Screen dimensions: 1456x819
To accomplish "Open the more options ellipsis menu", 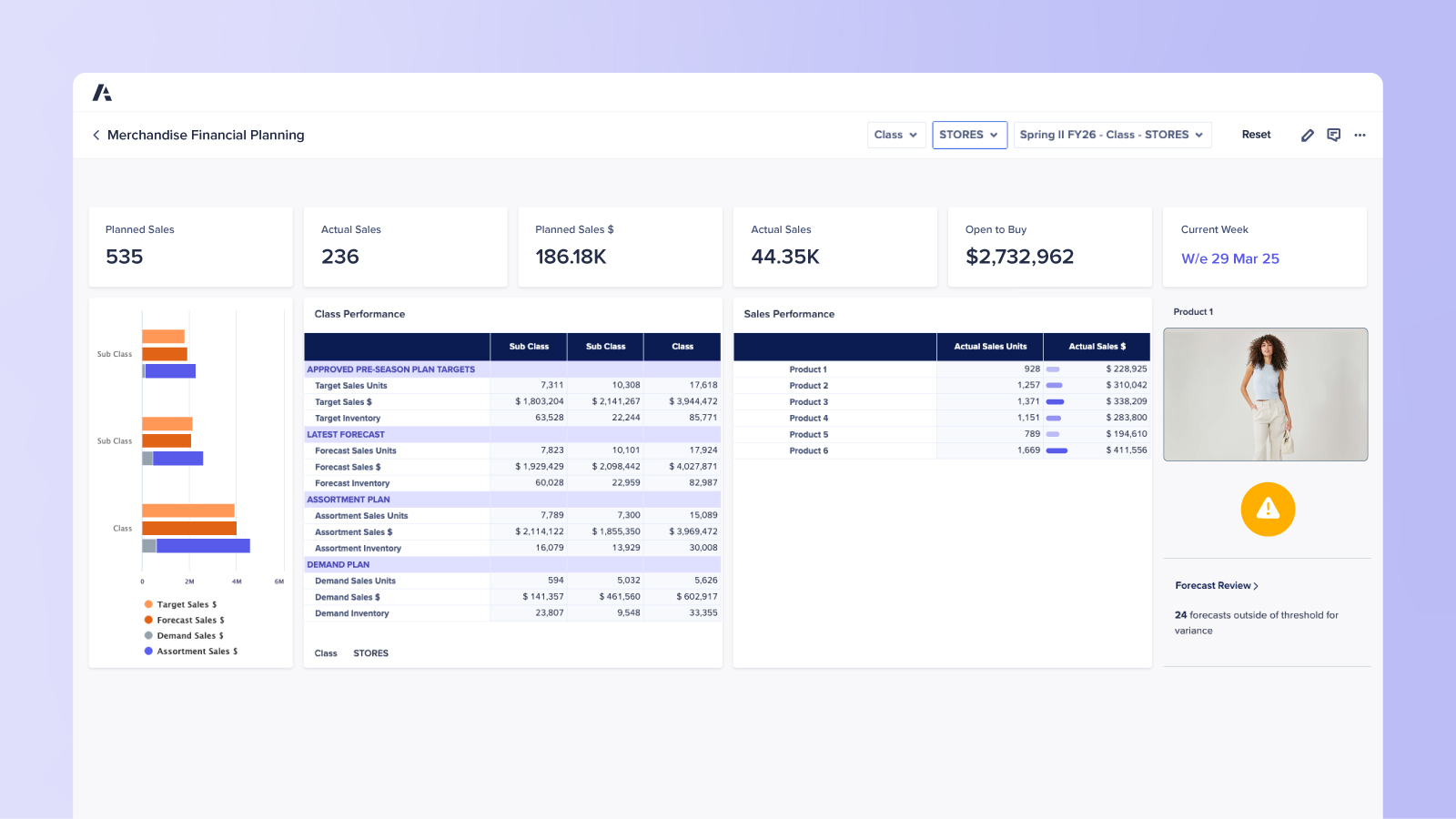I will (x=1360, y=135).
